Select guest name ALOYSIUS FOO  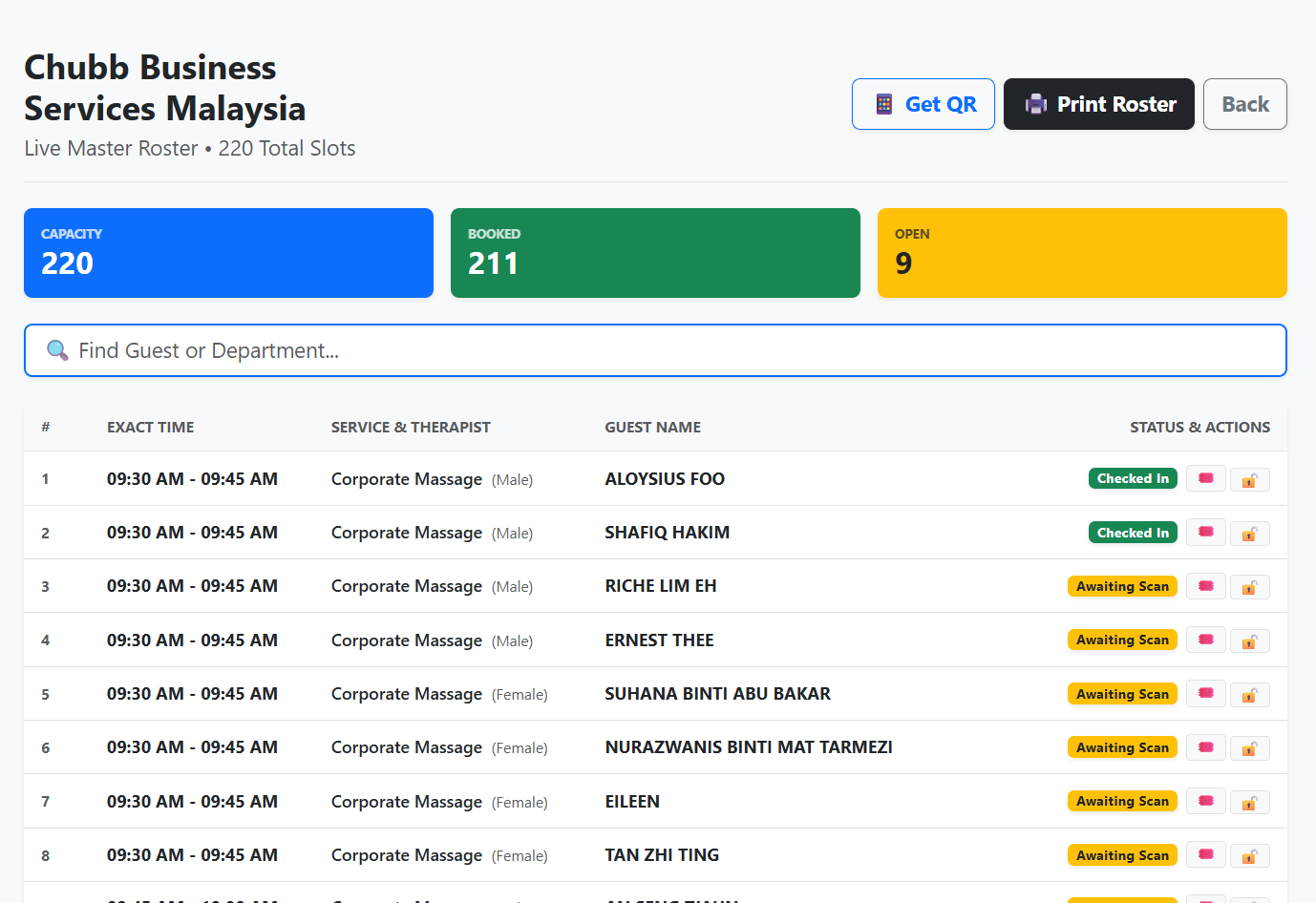pyautogui.click(x=665, y=479)
